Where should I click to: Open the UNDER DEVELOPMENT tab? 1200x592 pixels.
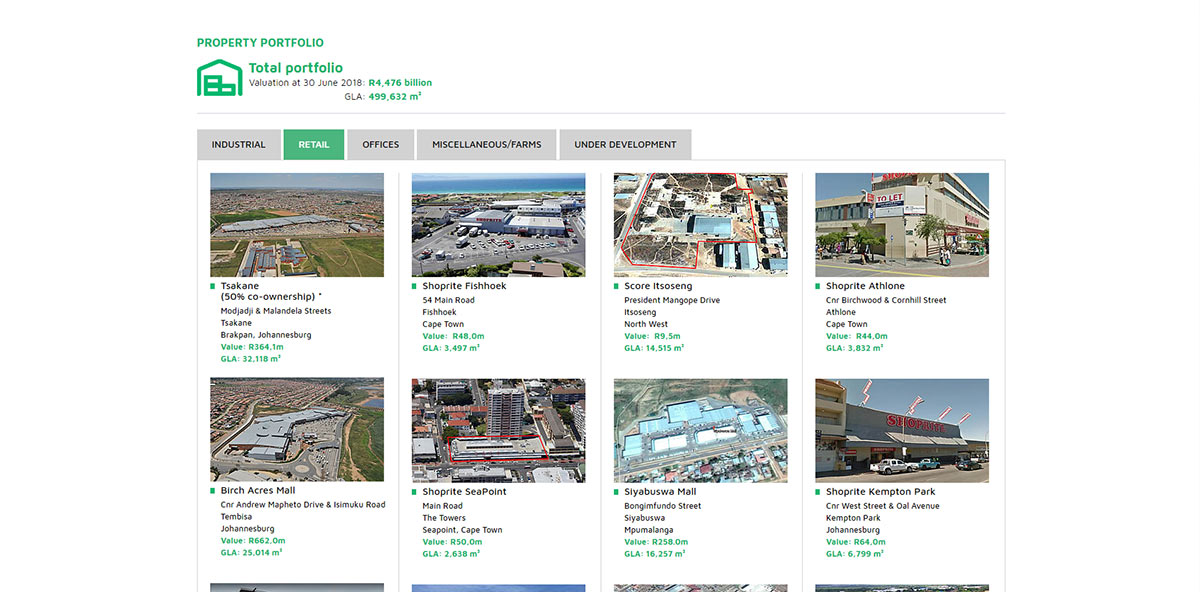click(624, 144)
